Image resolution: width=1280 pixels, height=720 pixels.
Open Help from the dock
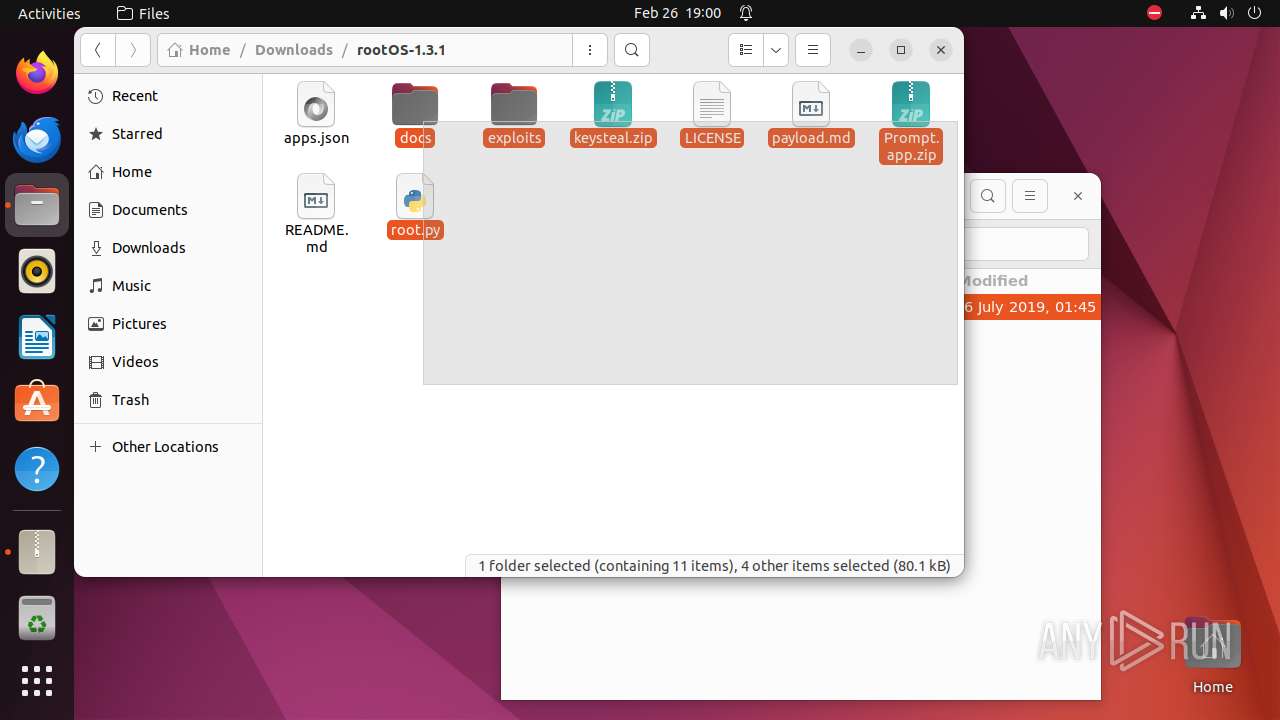(x=37, y=469)
